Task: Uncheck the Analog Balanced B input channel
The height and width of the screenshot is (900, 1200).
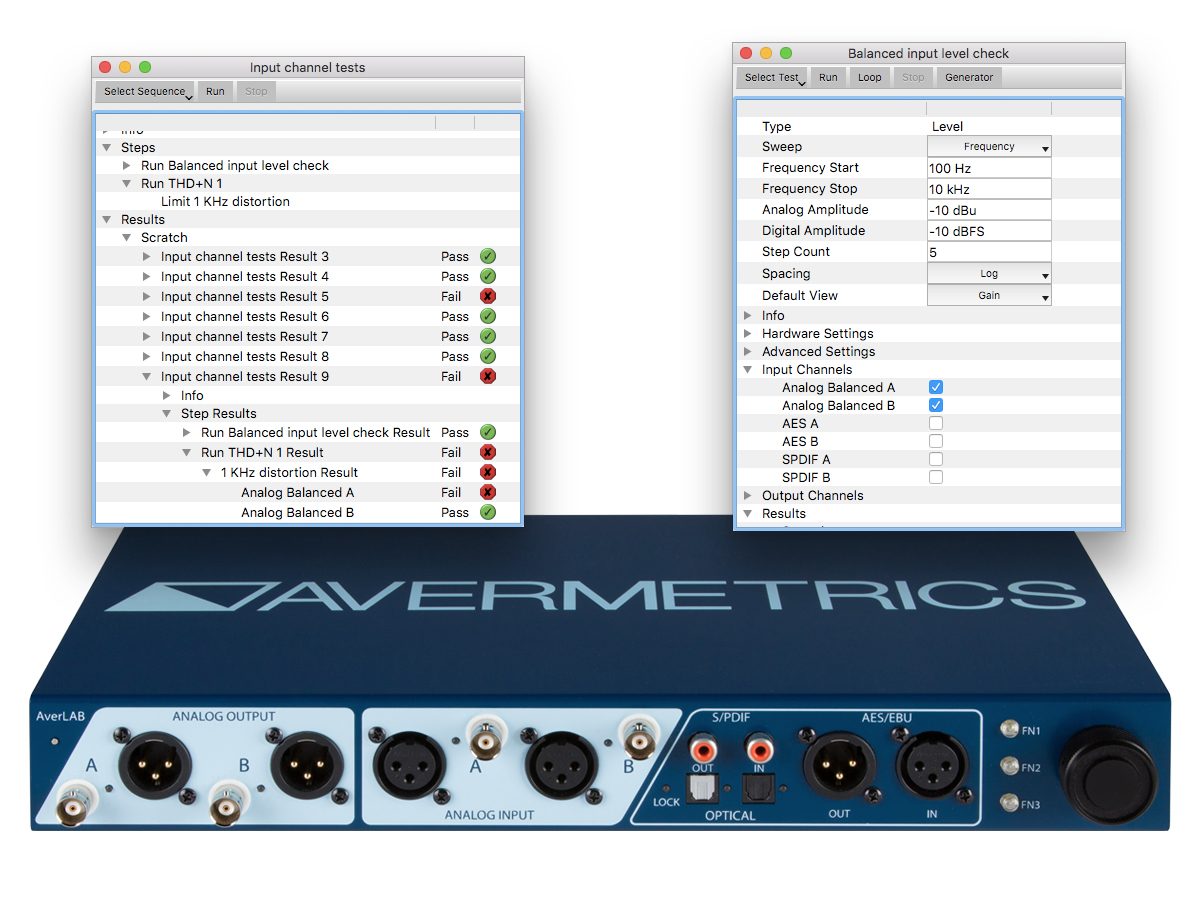Action: pos(936,405)
